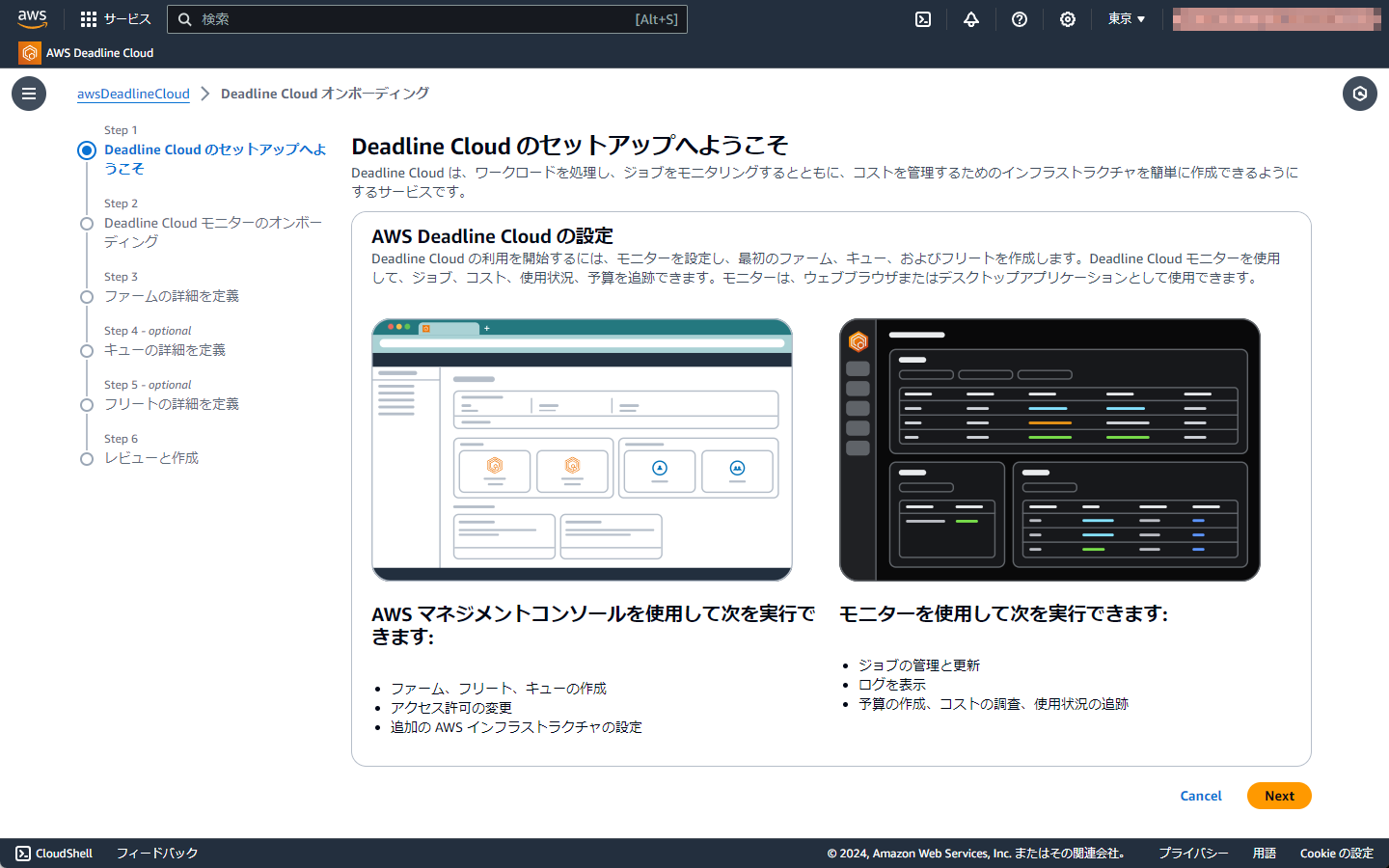Click the circular Deadline Cloud hexagon icon
This screenshot has height=868, width=1389.
[1360, 94]
